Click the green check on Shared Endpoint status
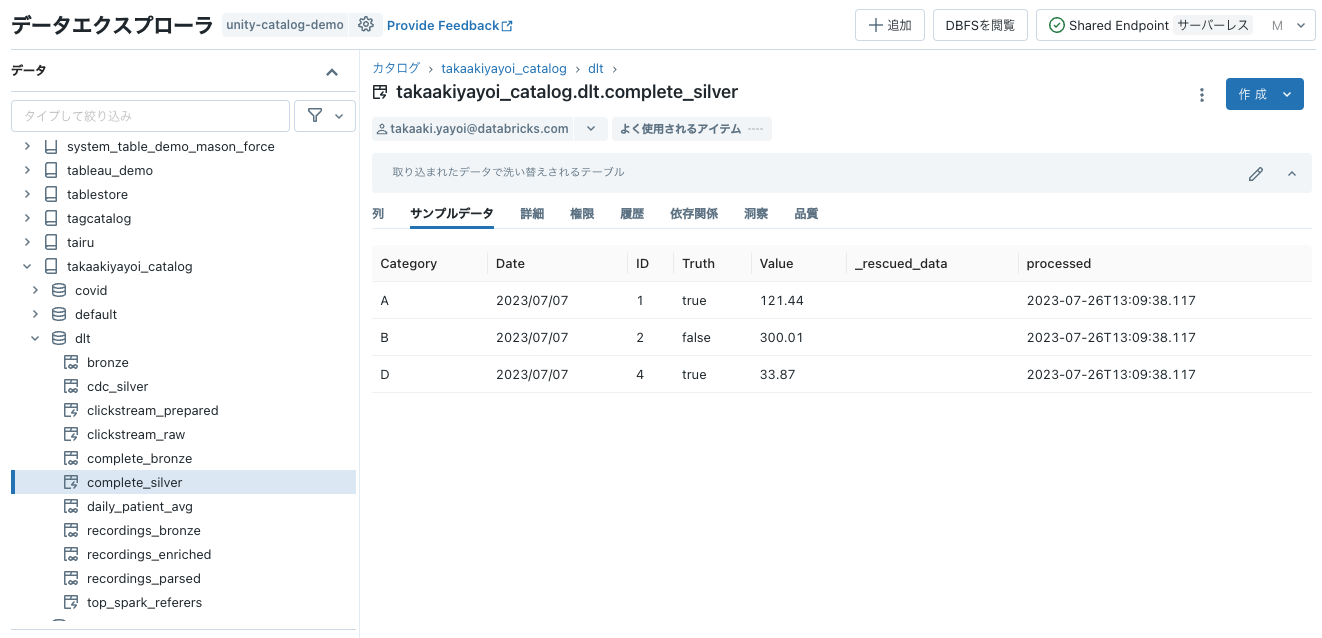1322x638 pixels. click(x=1057, y=24)
